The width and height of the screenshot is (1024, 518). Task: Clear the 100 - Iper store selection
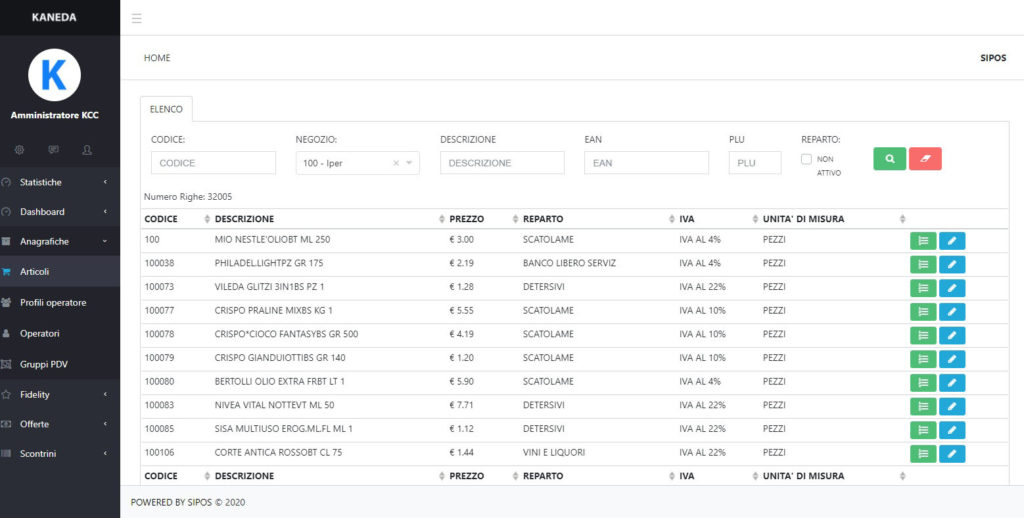tap(395, 163)
